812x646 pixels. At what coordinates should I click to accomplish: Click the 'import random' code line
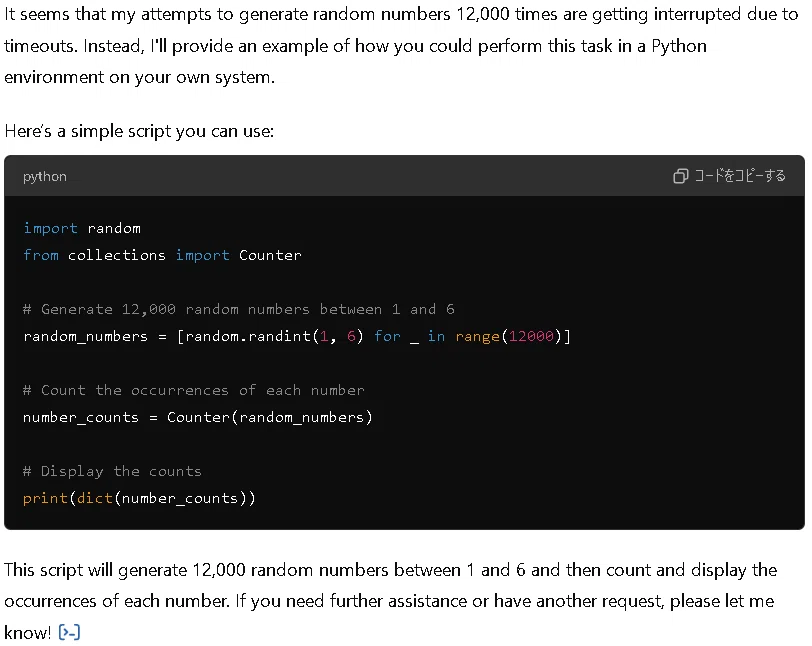(x=82, y=228)
